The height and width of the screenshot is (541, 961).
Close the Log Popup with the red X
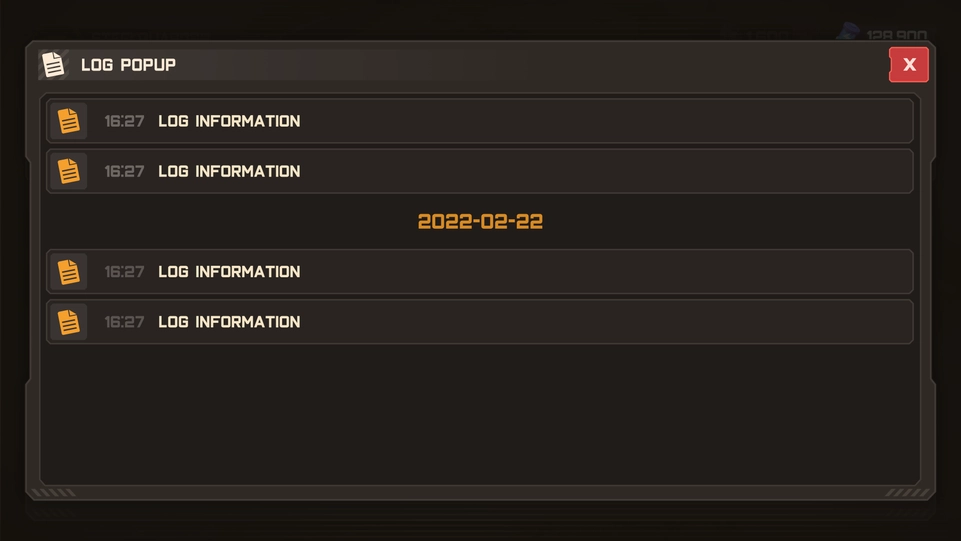pyautogui.click(x=909, y=64)
